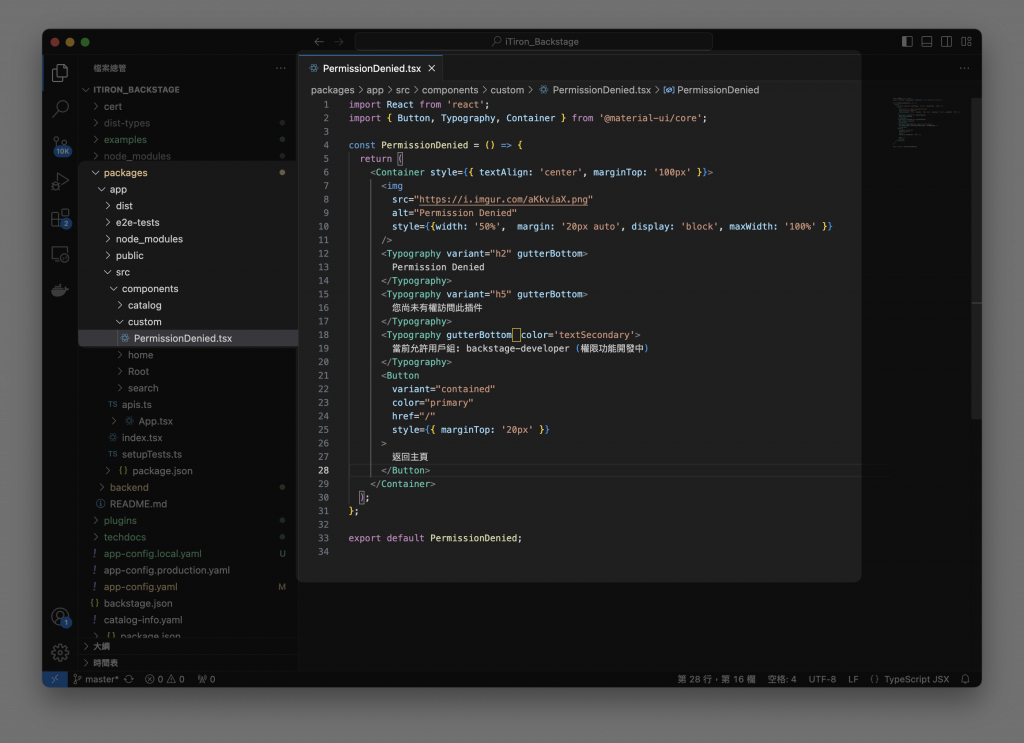Open PermissionDenied.tsx in the file tree
This screenshot has height=743, width=1024.
tap(188, 338)
